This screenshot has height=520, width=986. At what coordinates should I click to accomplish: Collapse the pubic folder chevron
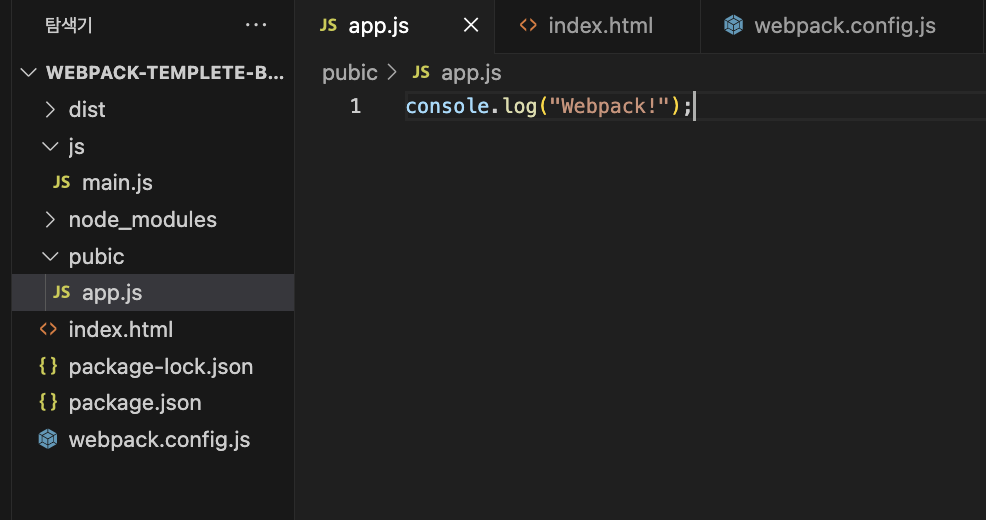[50, 257]
